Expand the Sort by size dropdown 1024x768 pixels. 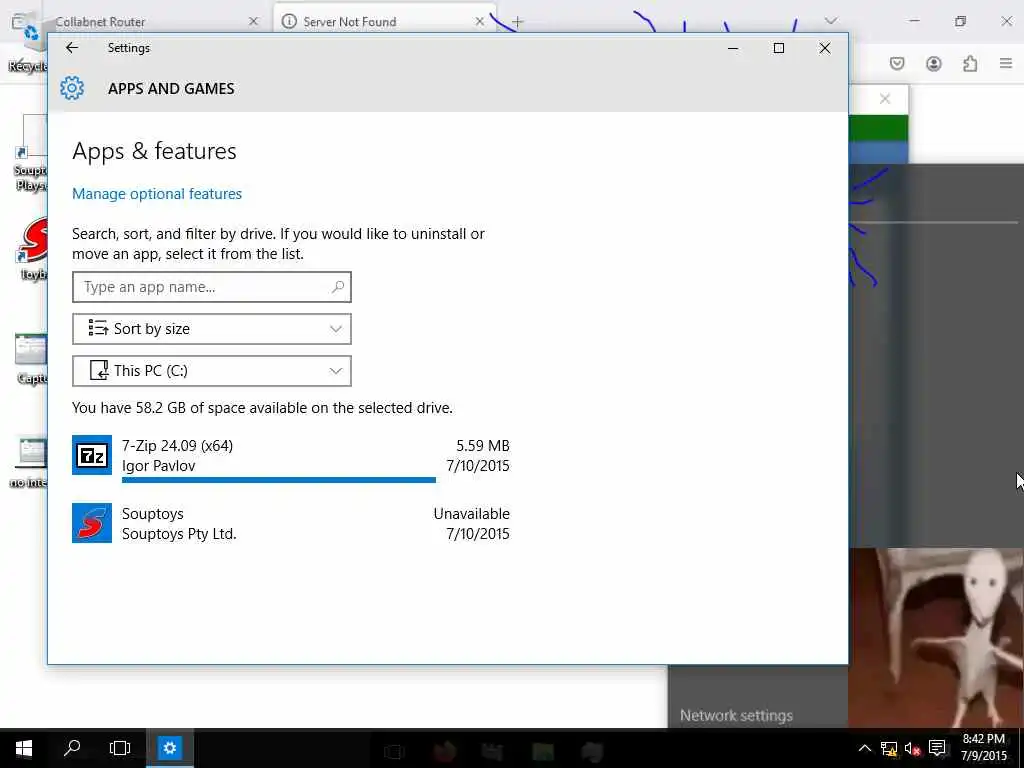pos(212,329)
